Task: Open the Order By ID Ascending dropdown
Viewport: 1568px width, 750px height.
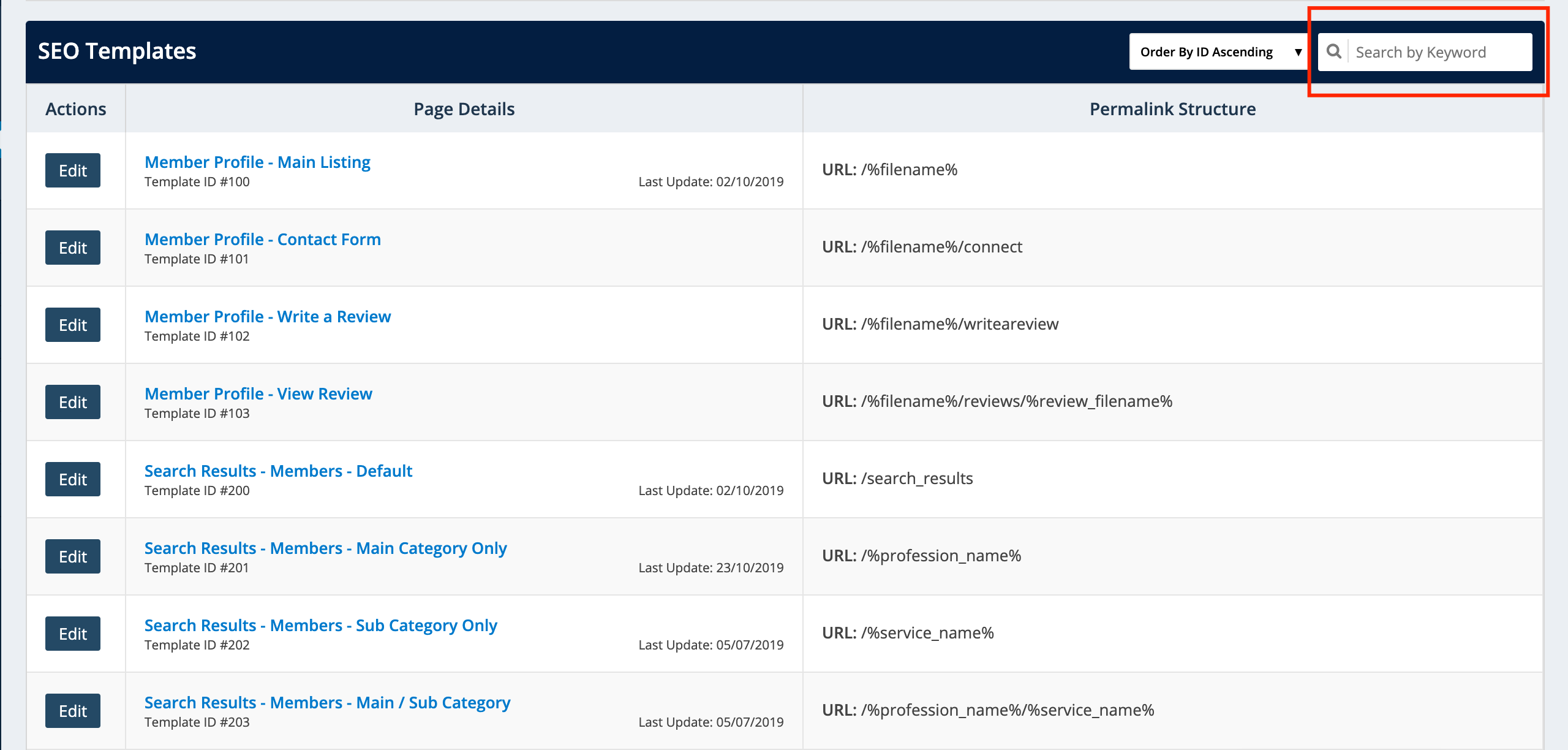Action: [1219, 52]
